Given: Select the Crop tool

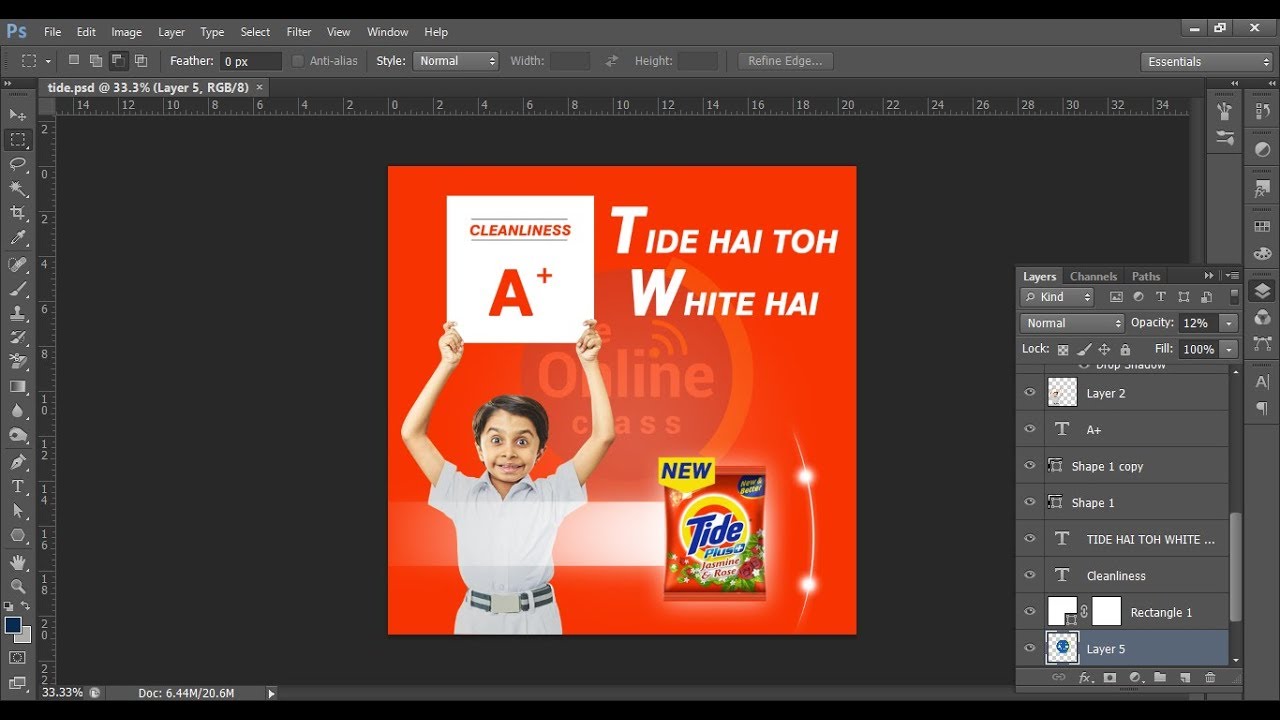Looking at the screenshot, I should click(18, 213).
